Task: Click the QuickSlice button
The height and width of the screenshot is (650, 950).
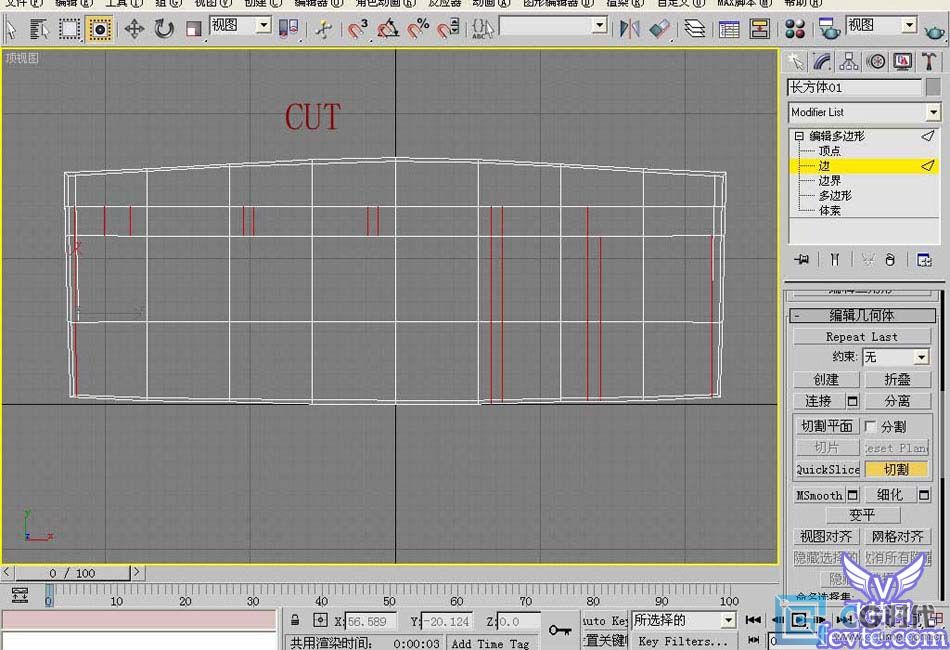Action: (827, 469)
